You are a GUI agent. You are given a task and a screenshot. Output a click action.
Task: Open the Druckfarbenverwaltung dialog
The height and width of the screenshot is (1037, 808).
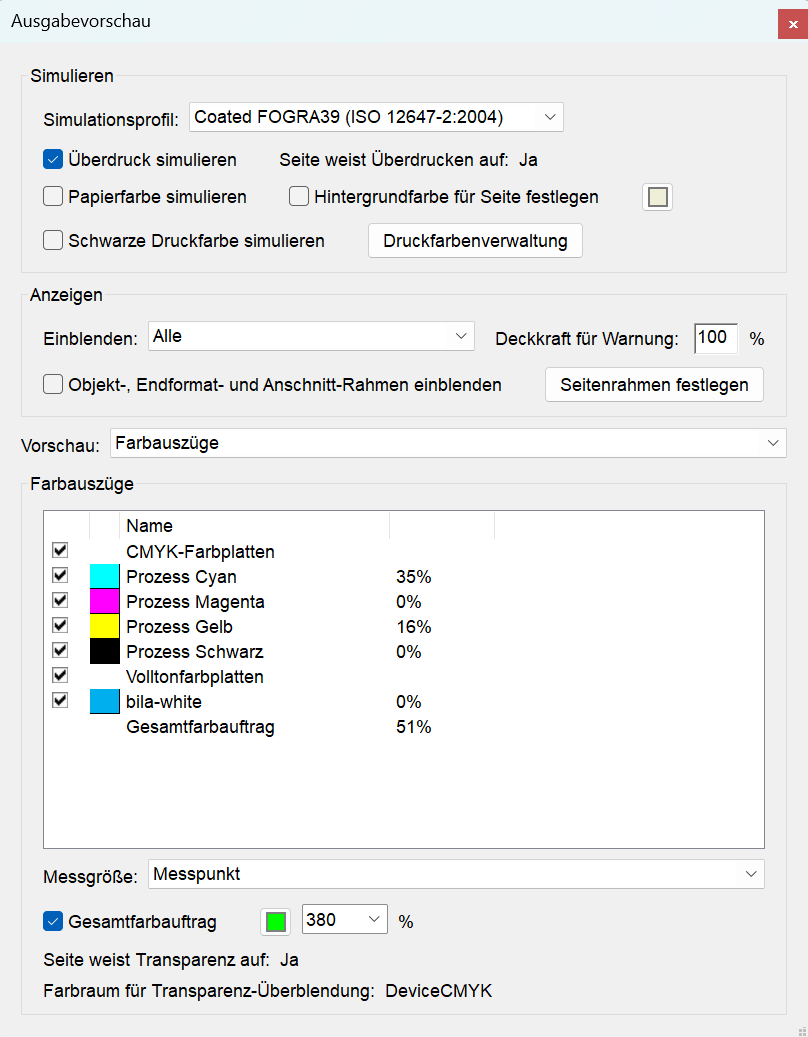pos(475,241)
